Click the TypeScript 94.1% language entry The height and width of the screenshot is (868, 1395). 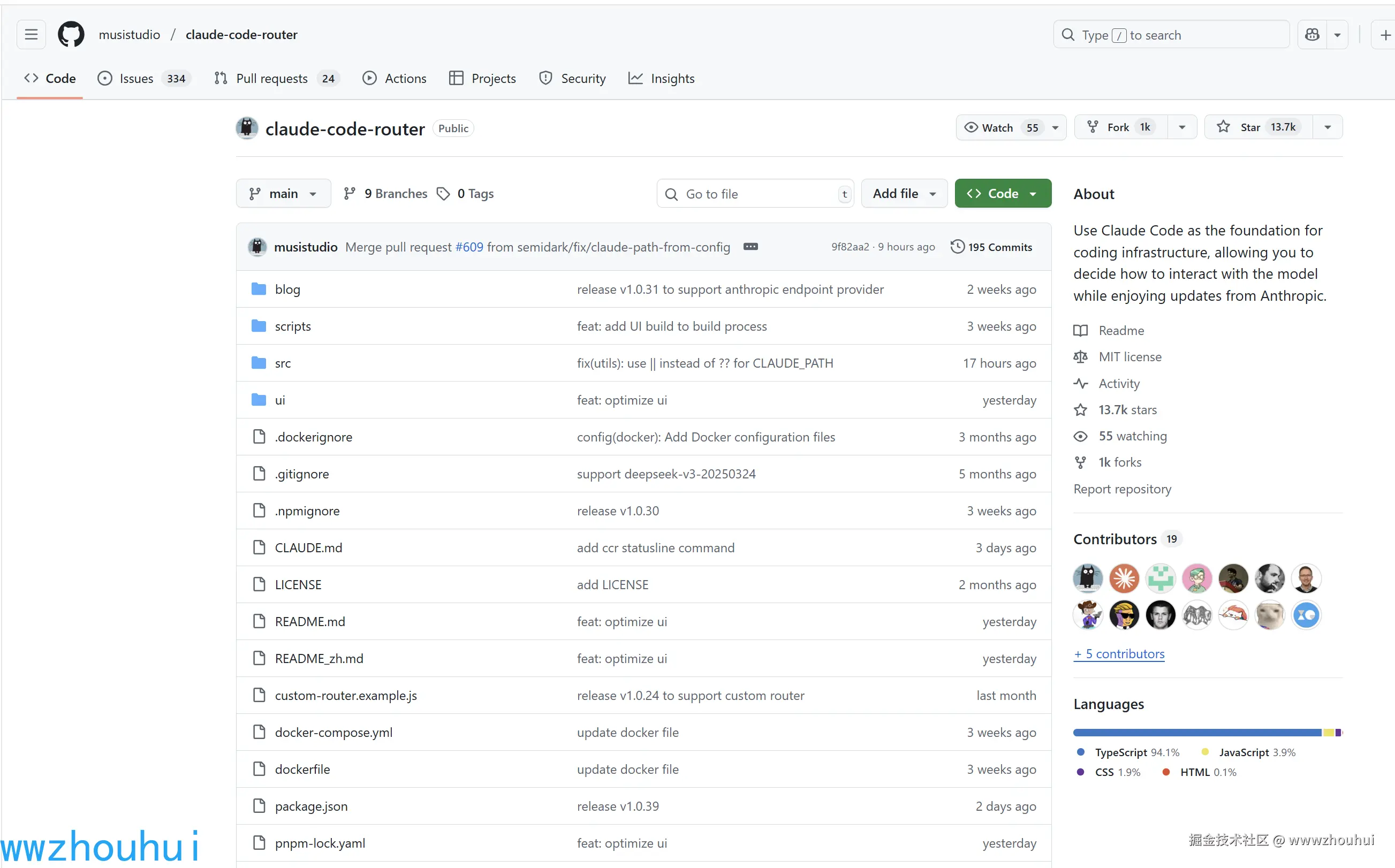1128,752
